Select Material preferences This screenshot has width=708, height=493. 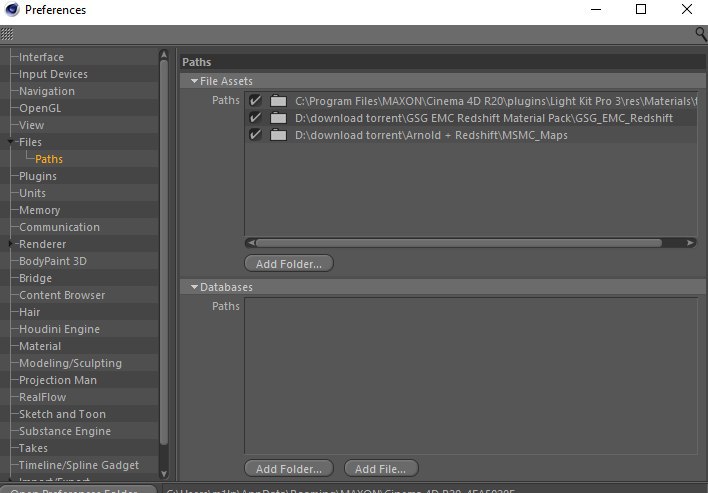pos(40,346)
